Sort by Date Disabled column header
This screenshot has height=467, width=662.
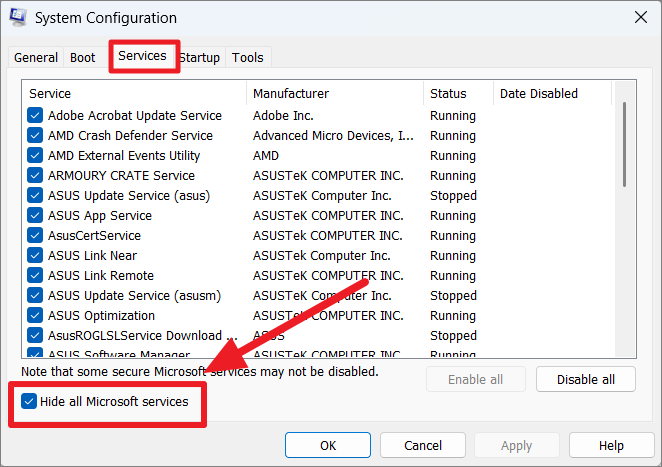553,93
